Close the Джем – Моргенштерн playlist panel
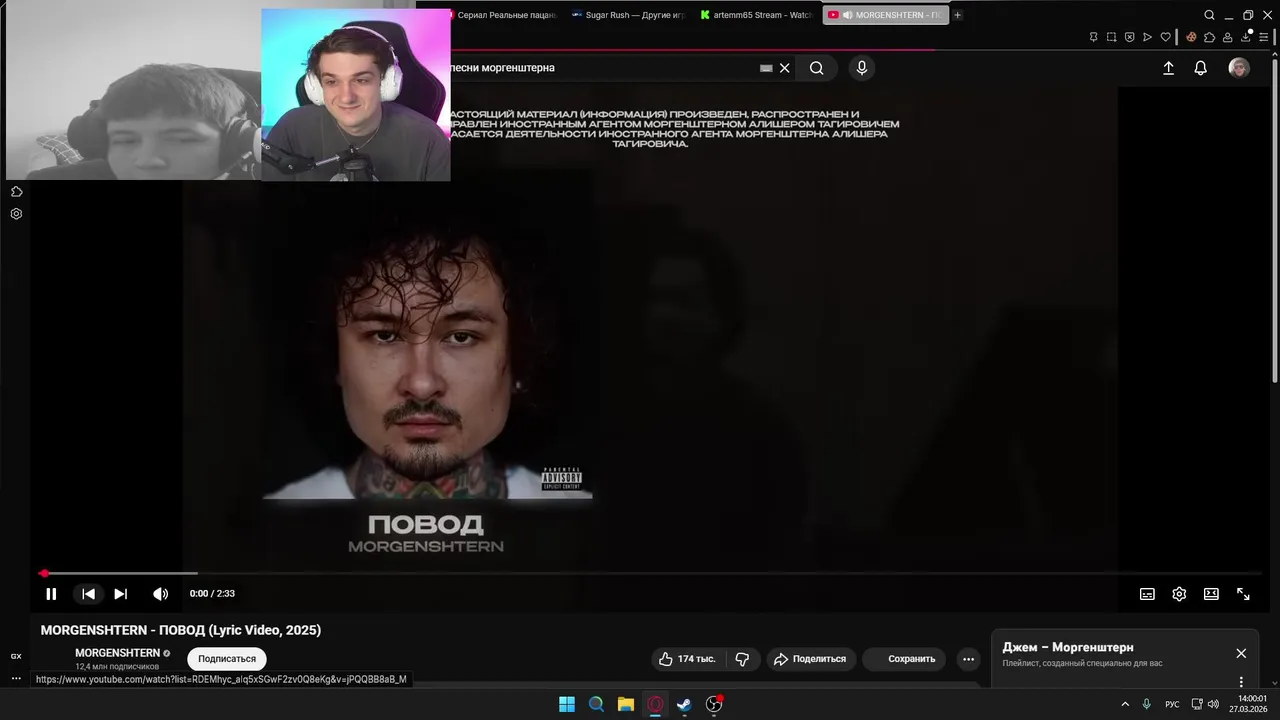 [1241, 653]
